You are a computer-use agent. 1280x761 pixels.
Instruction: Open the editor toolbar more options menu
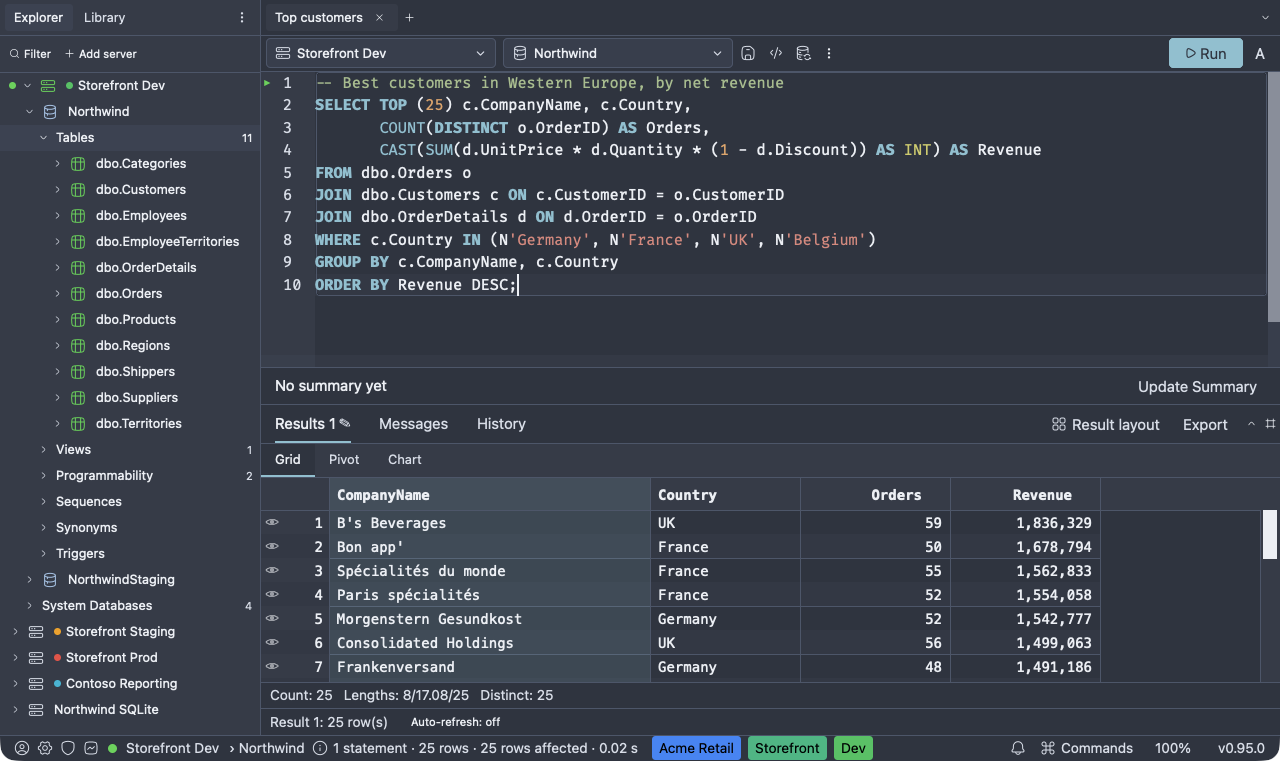tap(829, 53)
